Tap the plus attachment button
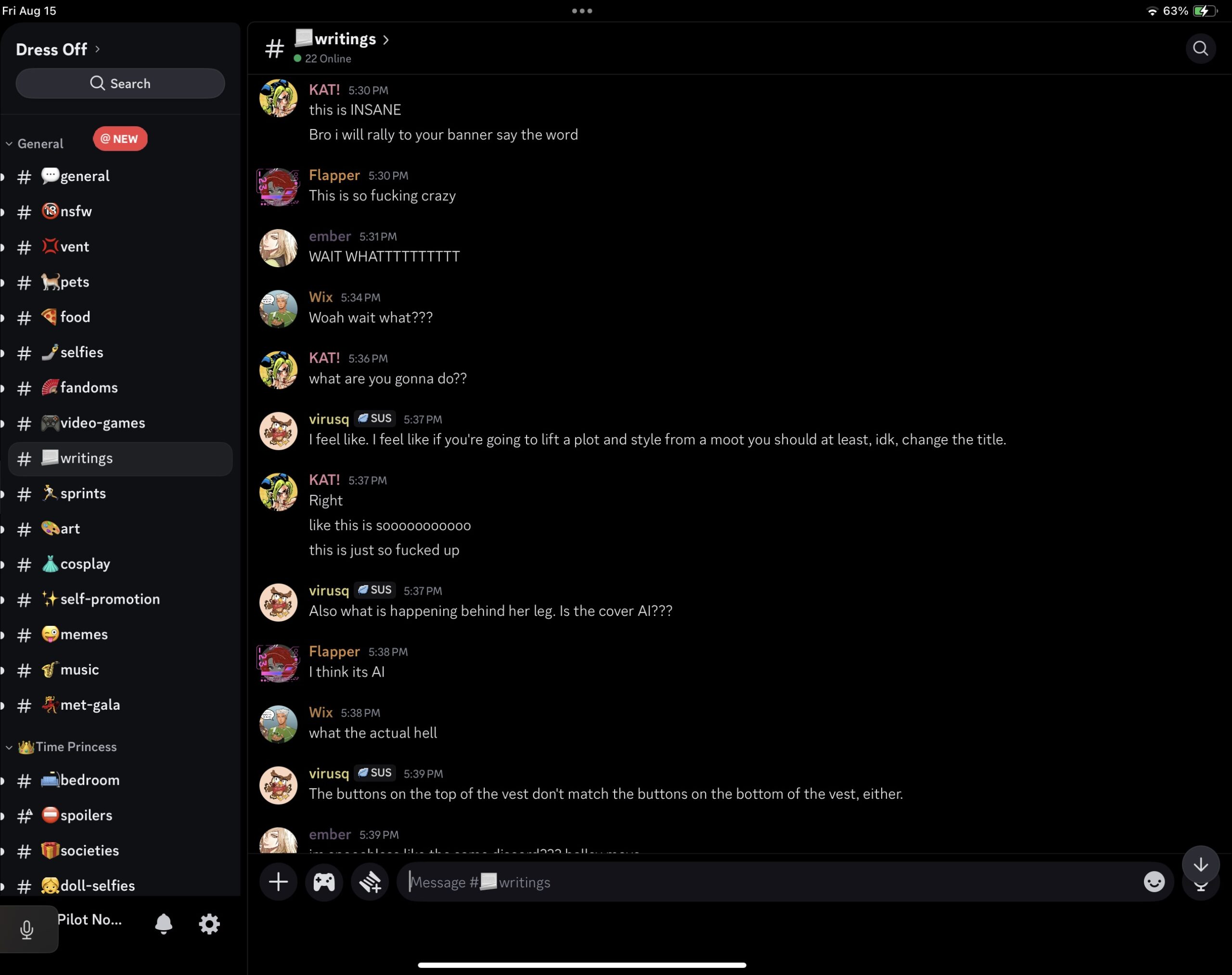Image resolution: width=1232 pixels, height=975 pixels. (278, 882)
